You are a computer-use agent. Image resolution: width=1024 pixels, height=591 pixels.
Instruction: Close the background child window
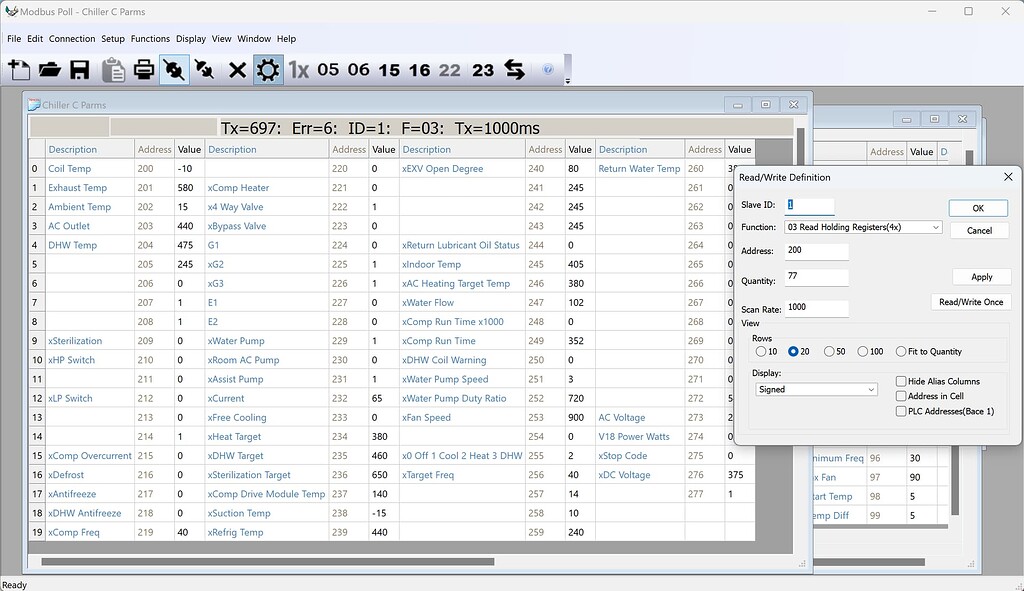coord(962,119)
